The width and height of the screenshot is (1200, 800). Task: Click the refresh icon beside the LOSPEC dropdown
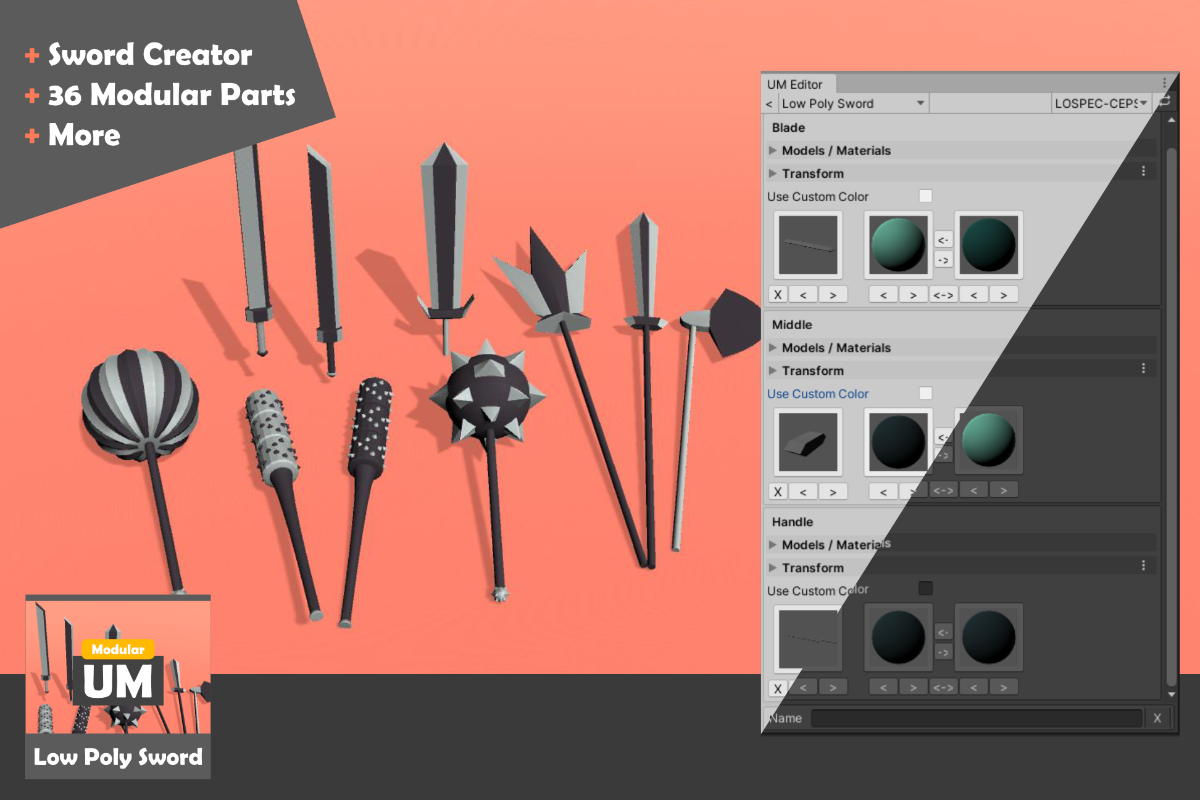(x=1164, y=102)
